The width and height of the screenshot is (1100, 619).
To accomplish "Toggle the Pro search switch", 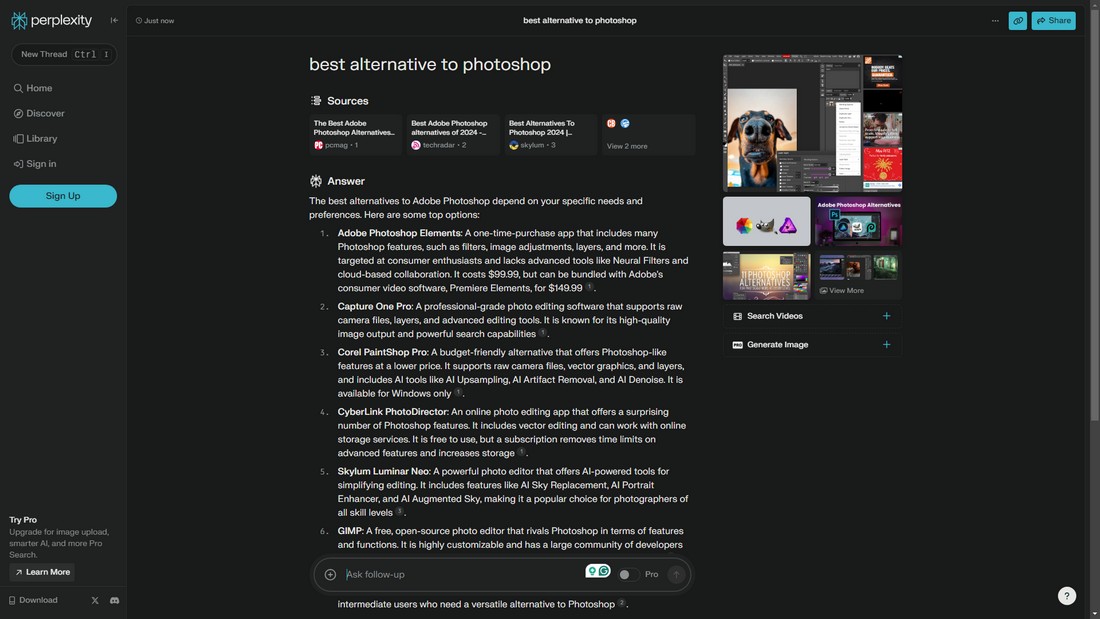I will pyautogui.click(x=627, y=575).
